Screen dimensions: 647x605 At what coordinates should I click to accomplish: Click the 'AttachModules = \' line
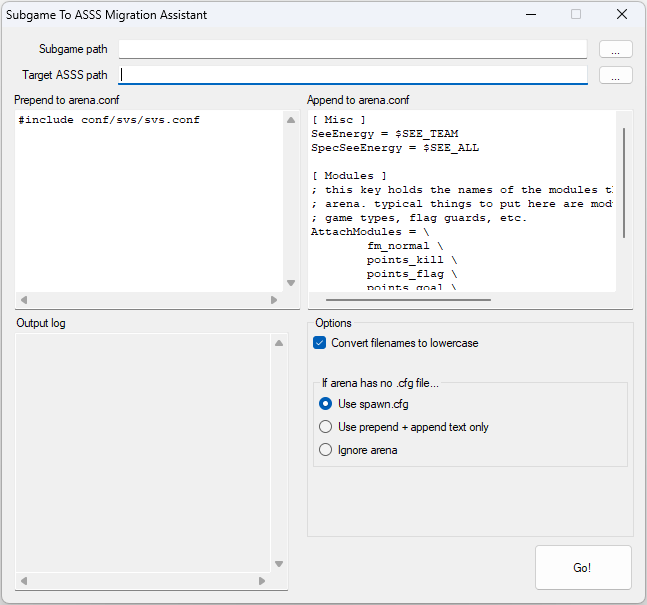coord(370,232)
